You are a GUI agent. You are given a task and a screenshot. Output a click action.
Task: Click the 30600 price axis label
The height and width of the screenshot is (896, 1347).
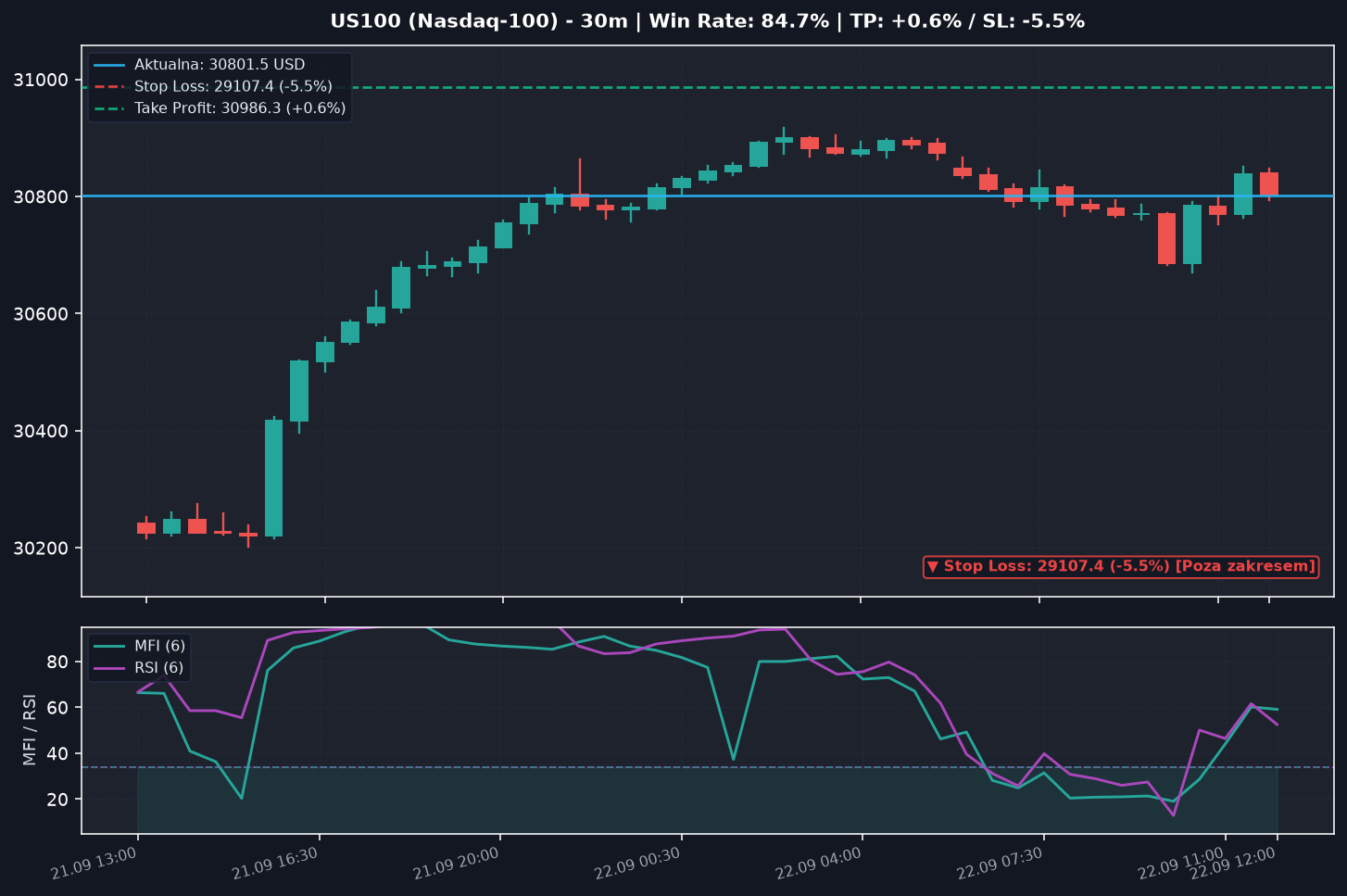[42, 314]
